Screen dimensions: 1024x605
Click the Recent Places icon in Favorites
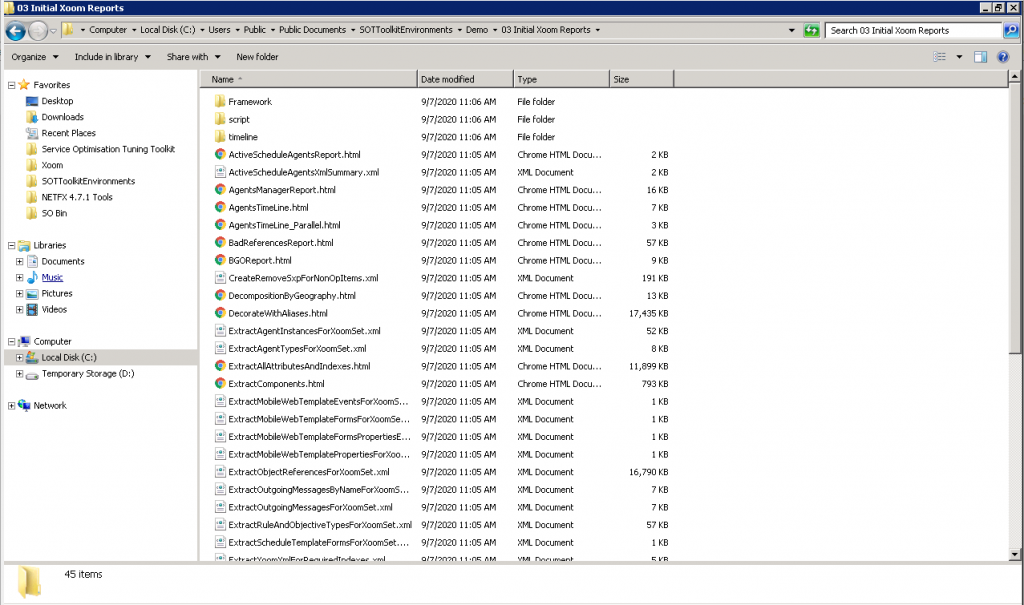click(x=31, y=133)
